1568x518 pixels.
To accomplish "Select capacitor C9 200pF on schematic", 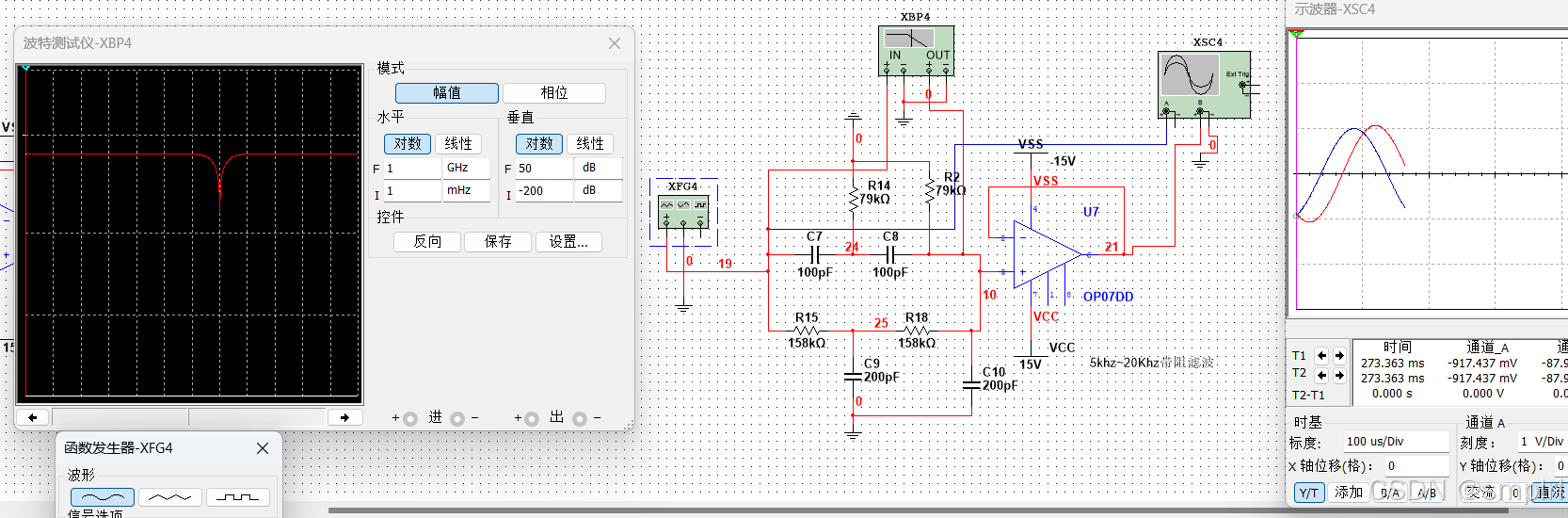I will coord(854,376).
